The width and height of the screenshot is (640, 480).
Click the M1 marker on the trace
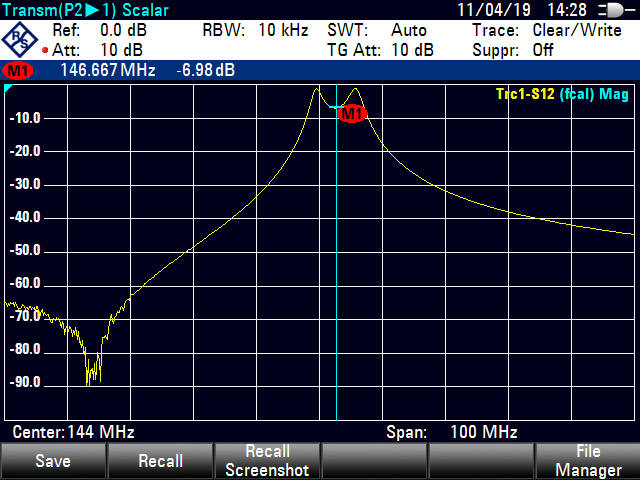352,113
